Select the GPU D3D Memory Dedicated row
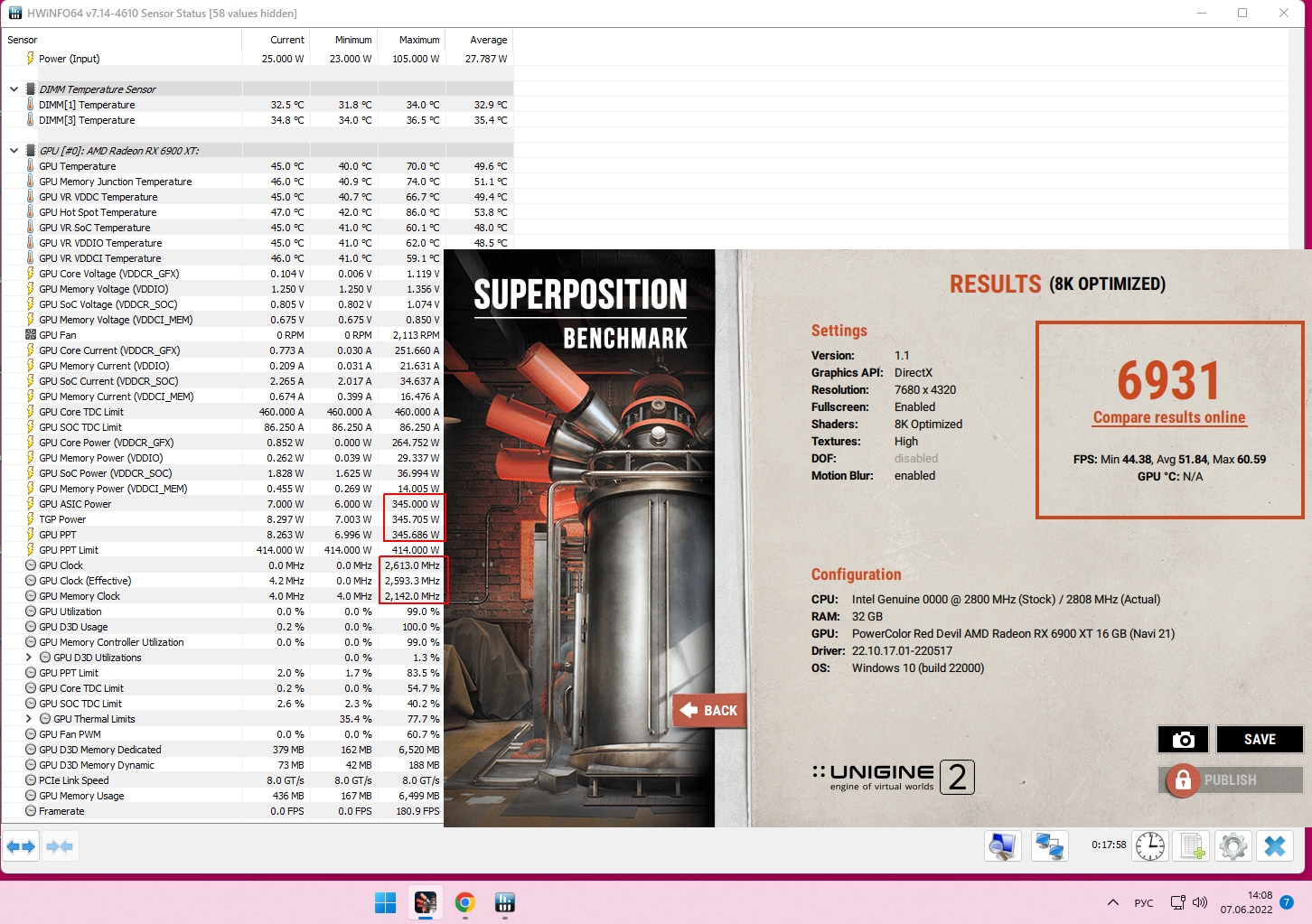The width and height of the screenshot is (1312, 924). tap(222, 750)
